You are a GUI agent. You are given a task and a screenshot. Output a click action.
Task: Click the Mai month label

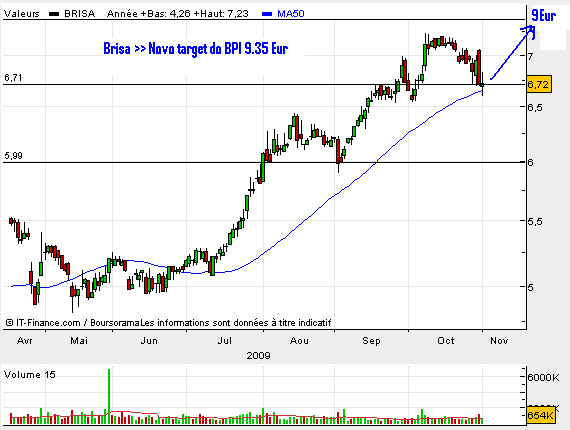[79, 341]
